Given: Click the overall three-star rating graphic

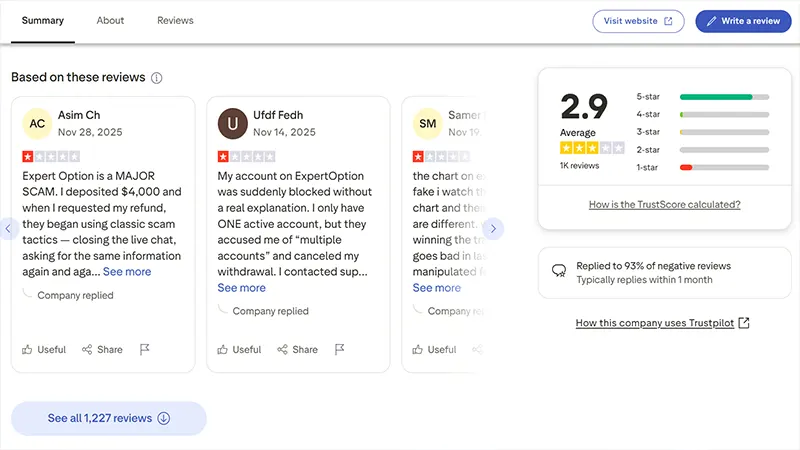Looking at the screenshot, I should point(592,148).
